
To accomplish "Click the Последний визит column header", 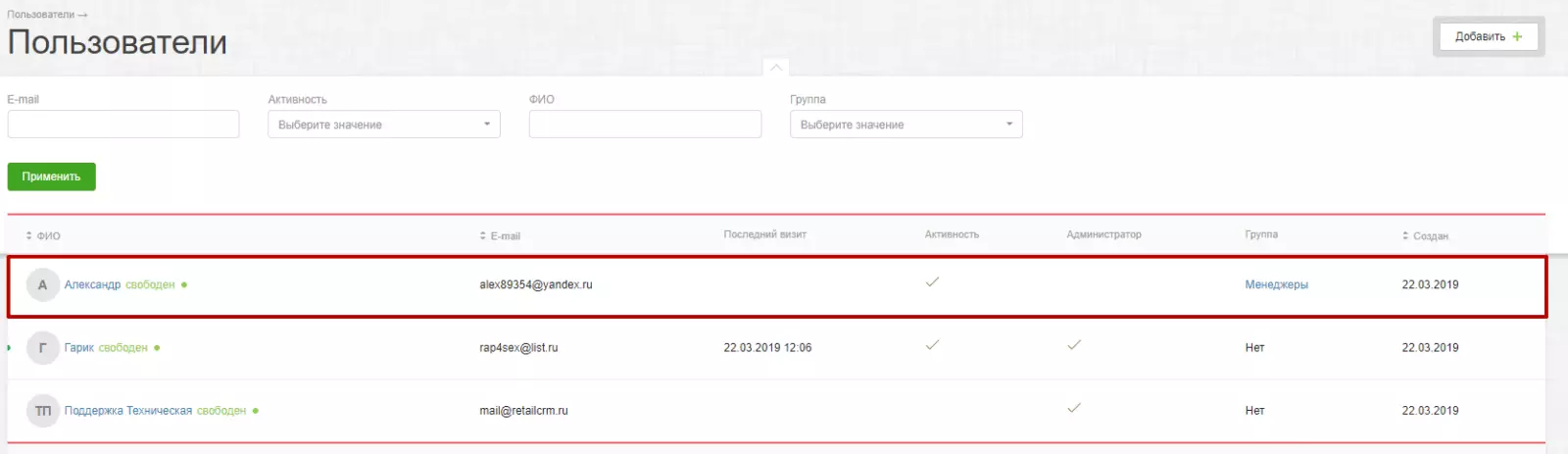I will point(764,234).
